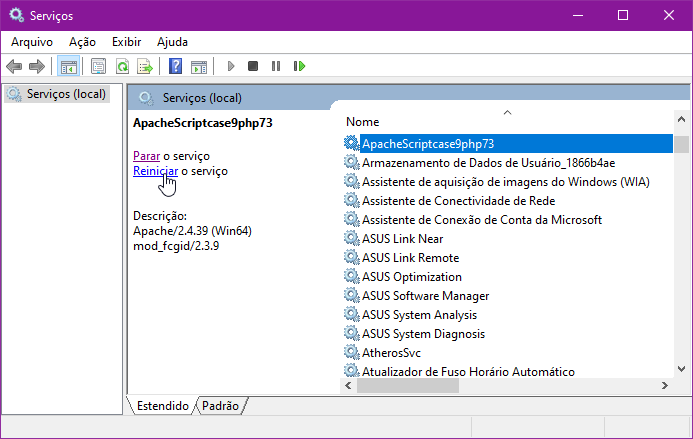Click gear icon beside ApacheScriptcase9php73 row

coord(351,143)
